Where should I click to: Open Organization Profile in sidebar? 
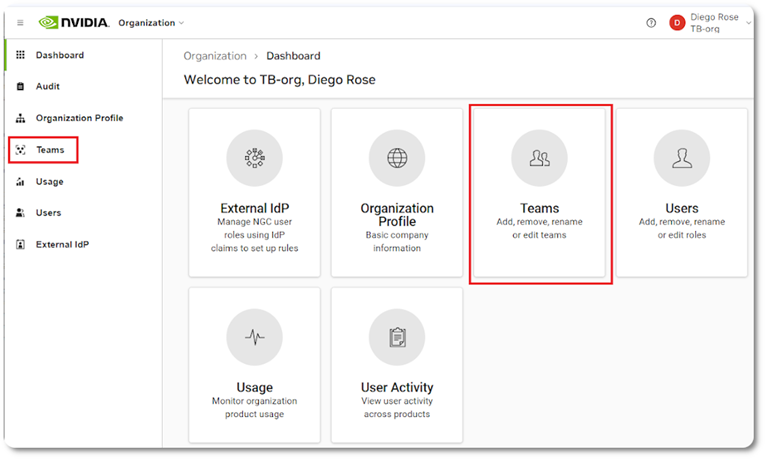(80, 118)
